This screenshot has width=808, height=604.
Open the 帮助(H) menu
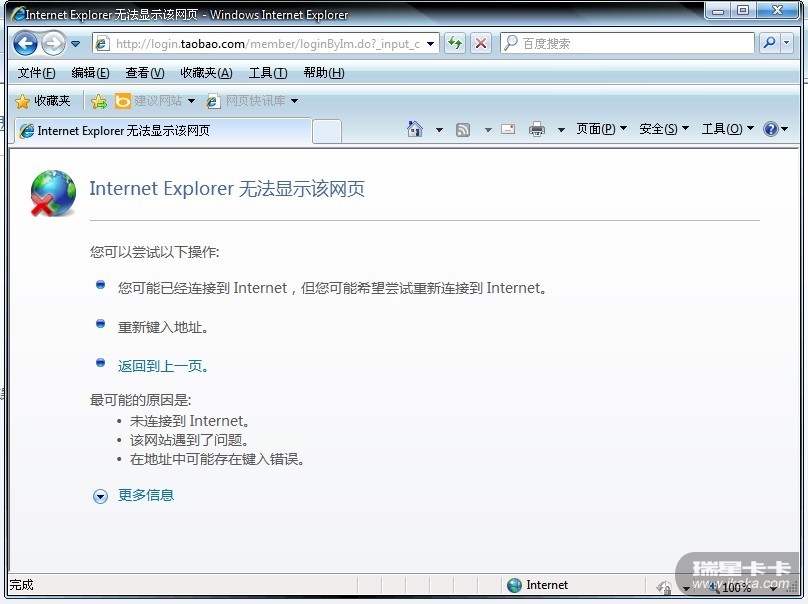pyautogui.click(x=324, y=73)
